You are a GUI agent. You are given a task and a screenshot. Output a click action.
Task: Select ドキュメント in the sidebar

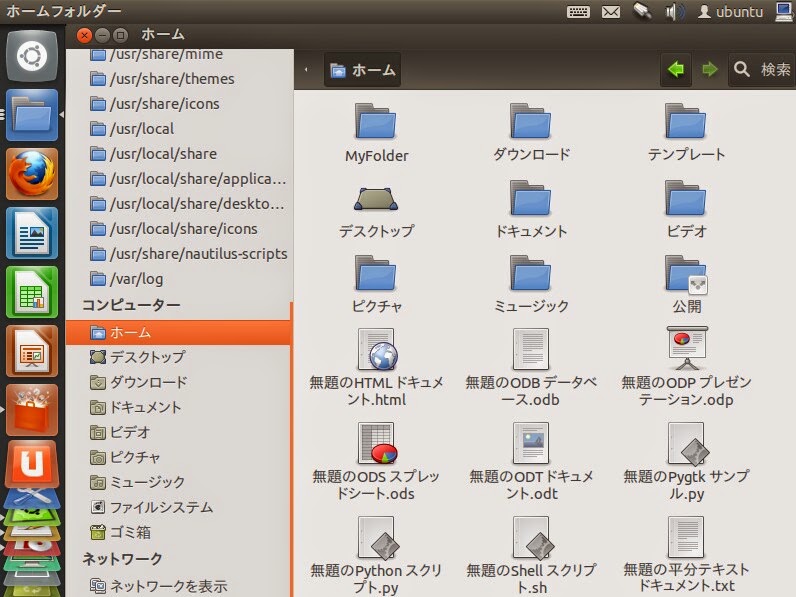[x=178, y=407]
